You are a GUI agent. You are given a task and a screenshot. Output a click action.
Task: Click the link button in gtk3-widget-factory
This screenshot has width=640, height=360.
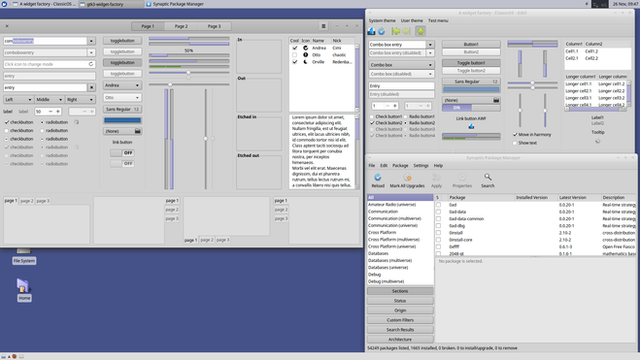tap(122, 142)
